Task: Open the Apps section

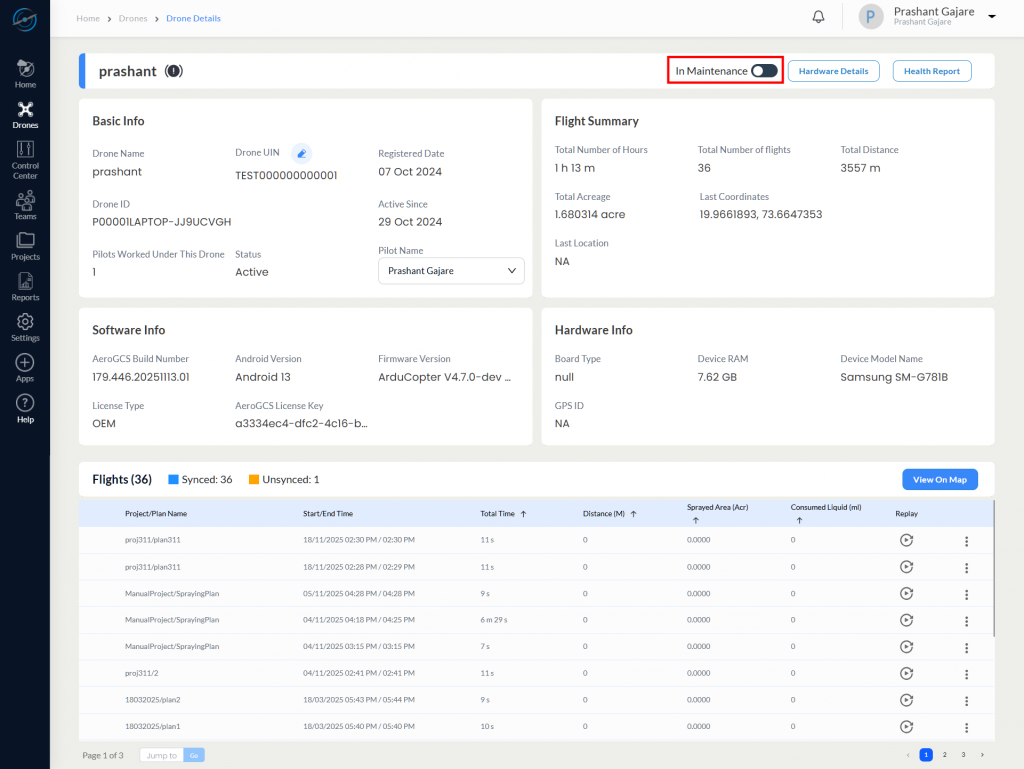Action: pyautogui.click(x=24, y=366)
